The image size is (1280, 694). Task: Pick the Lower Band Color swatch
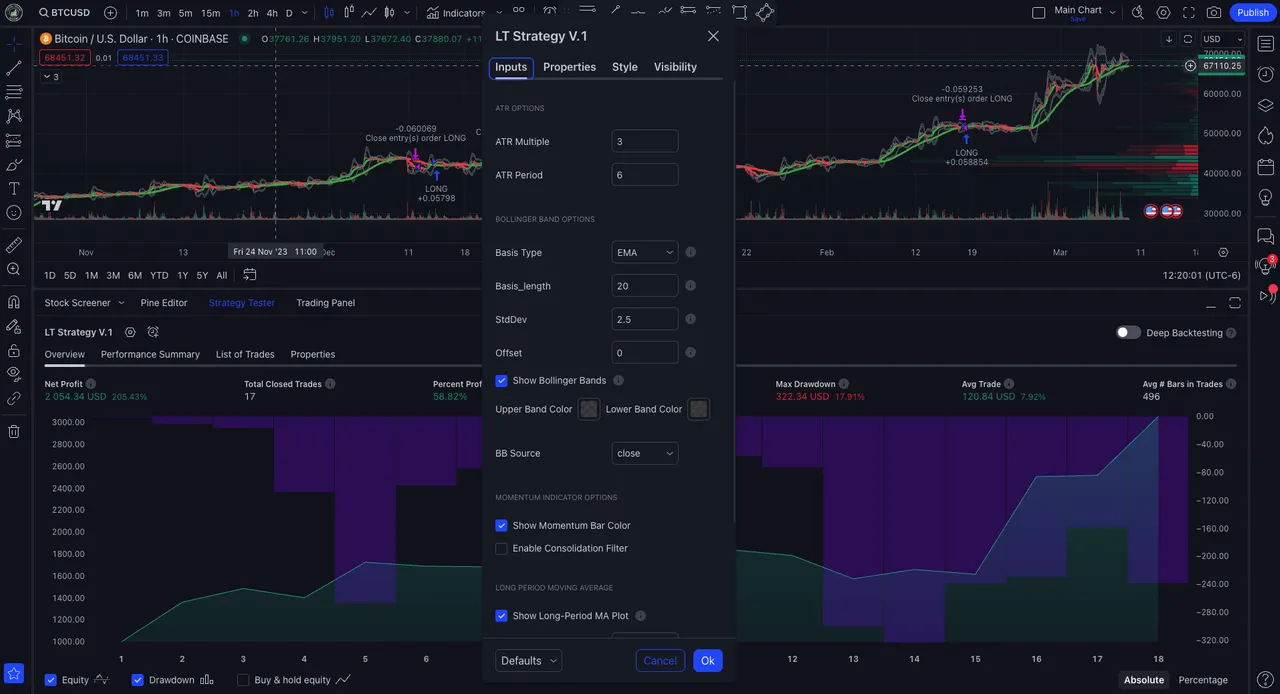point(699,409)
